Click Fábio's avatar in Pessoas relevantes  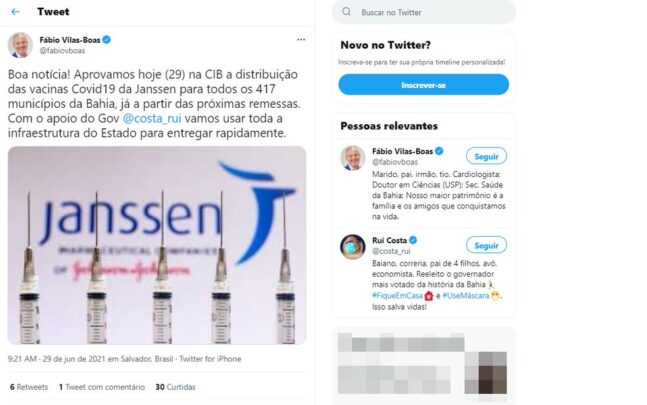click(x=352, y=158)
